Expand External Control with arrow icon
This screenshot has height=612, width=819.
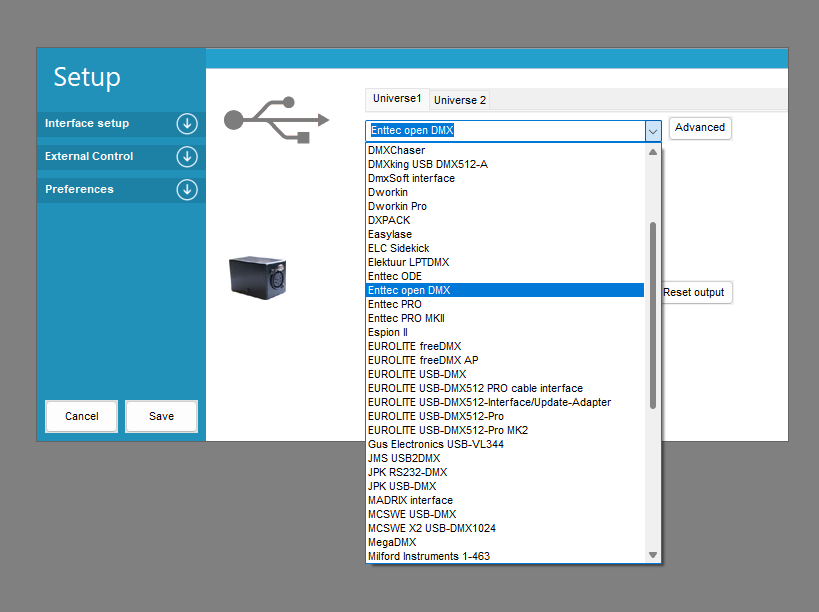[x=187, y=157]
